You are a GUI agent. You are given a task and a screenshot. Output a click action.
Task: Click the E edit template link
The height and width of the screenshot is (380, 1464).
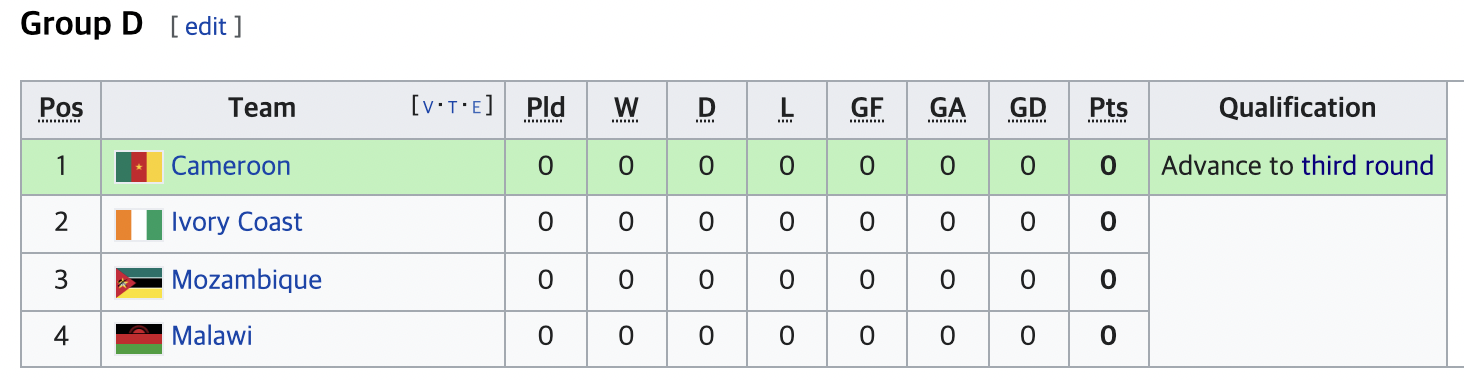coord(476,106)
